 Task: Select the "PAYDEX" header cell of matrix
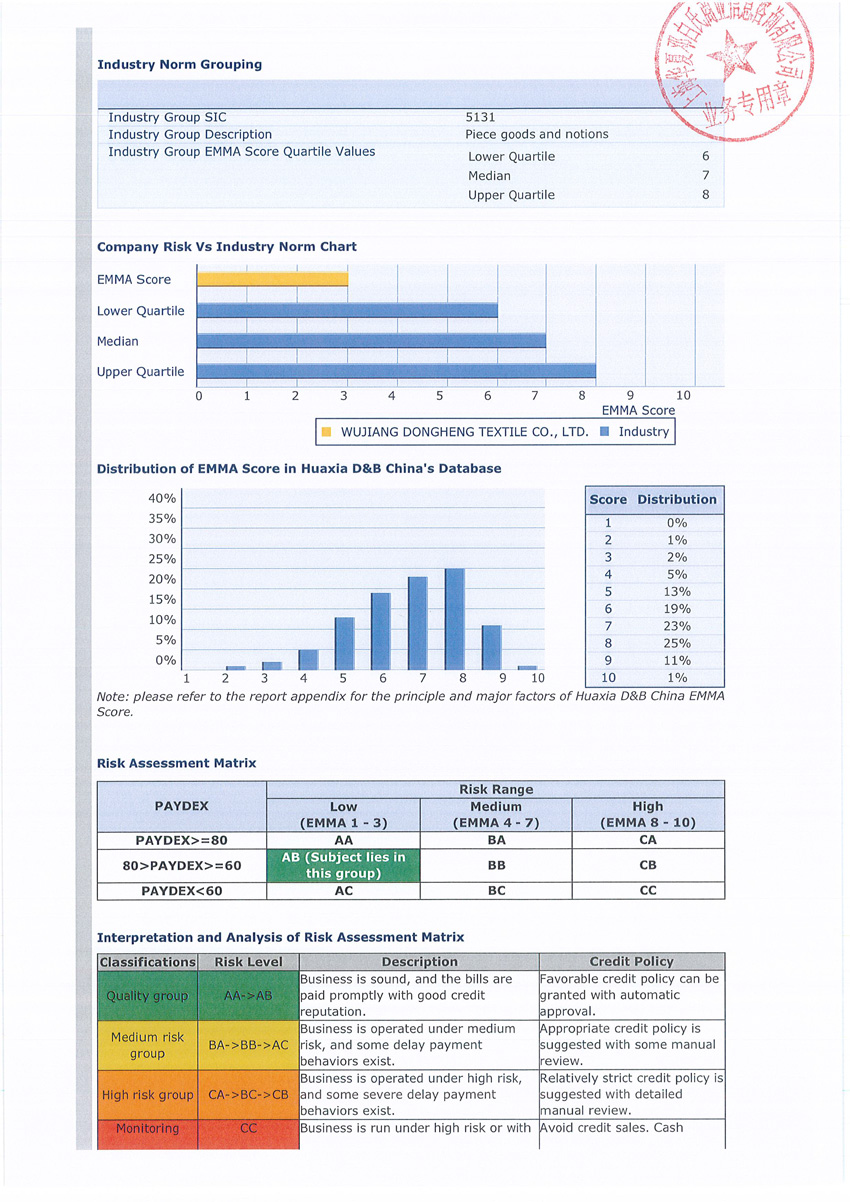[x=181, y=806]
